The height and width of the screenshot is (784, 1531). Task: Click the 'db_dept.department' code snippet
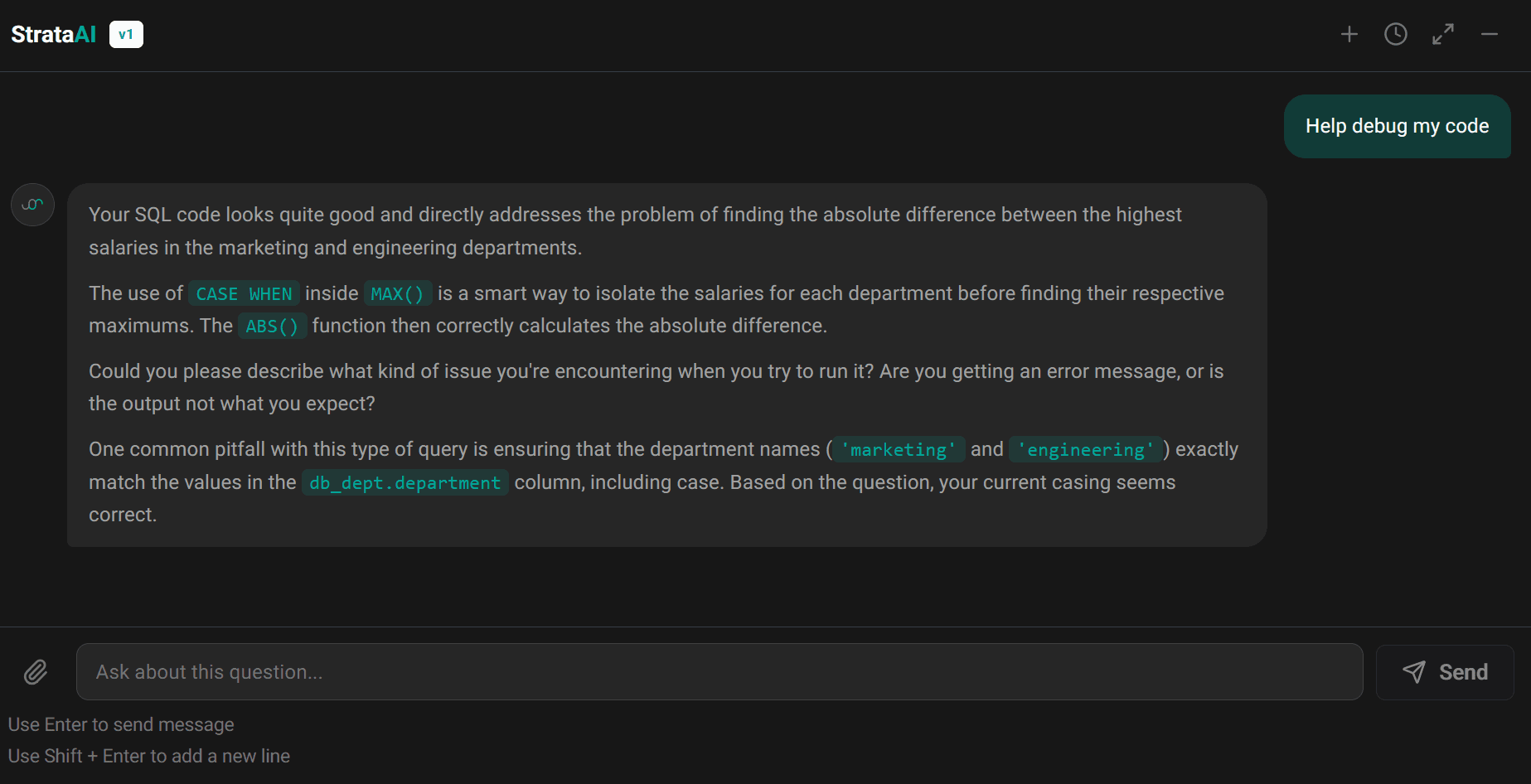405,483
